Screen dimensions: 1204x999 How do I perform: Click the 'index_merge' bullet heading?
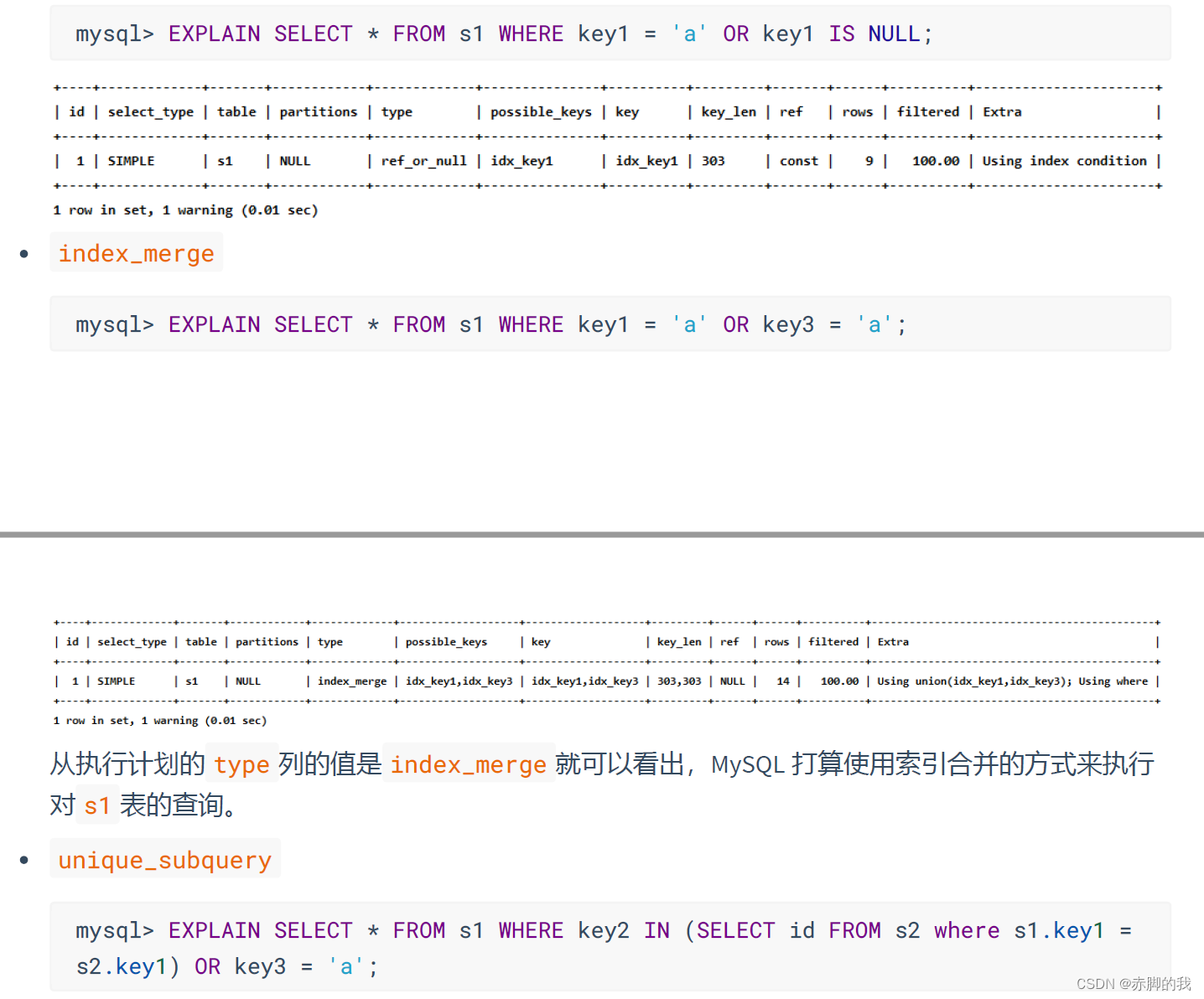coord(136,253)
